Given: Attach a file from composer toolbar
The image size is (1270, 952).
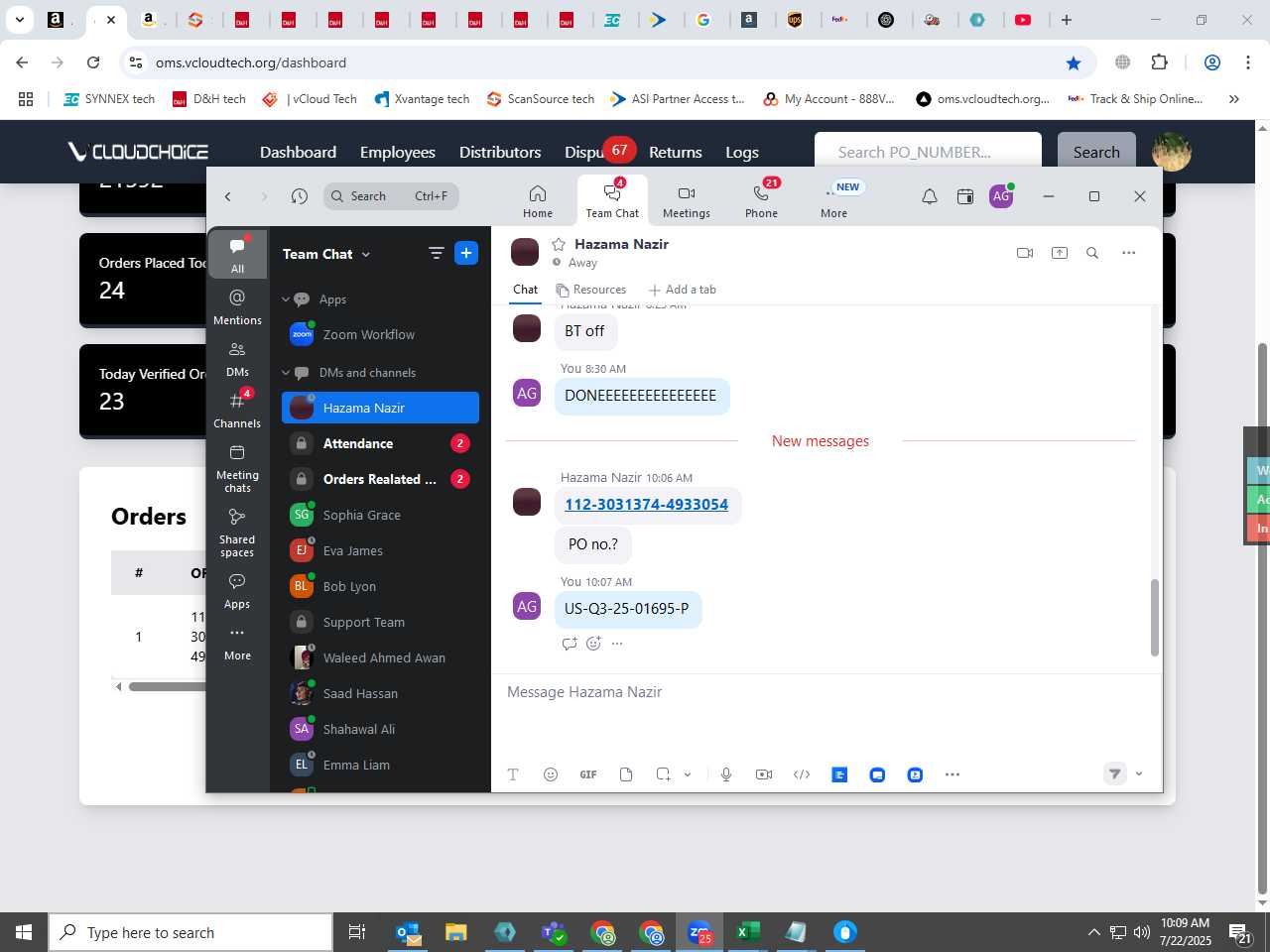Looking at the screenshot, I should point(626,774).
